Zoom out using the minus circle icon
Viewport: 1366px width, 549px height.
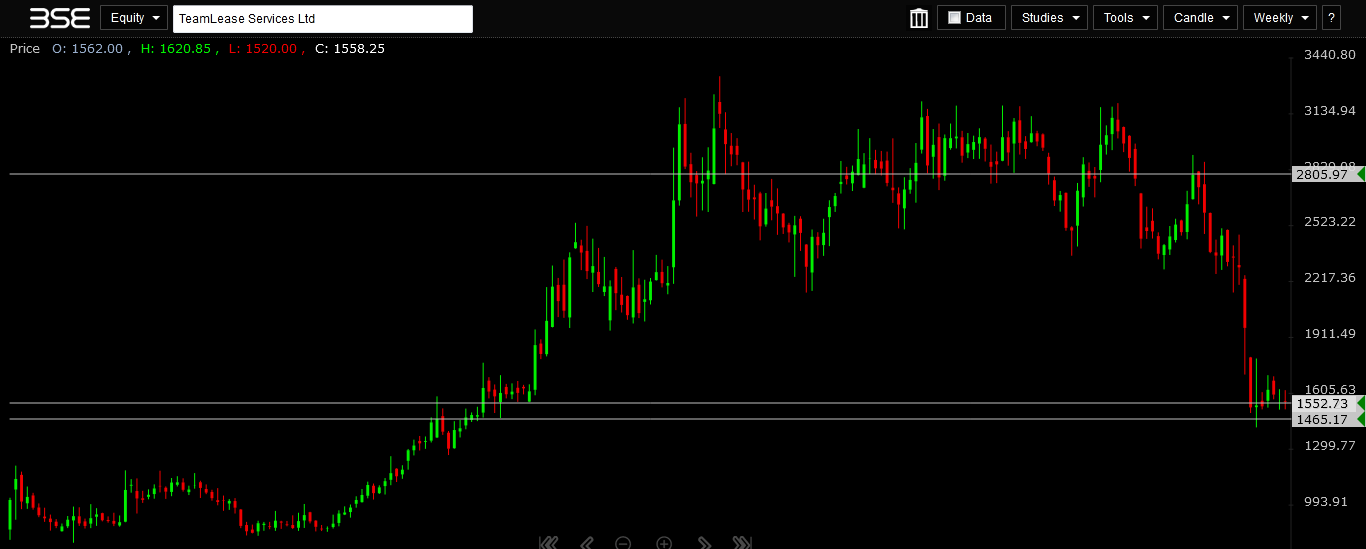pos(623,543)
